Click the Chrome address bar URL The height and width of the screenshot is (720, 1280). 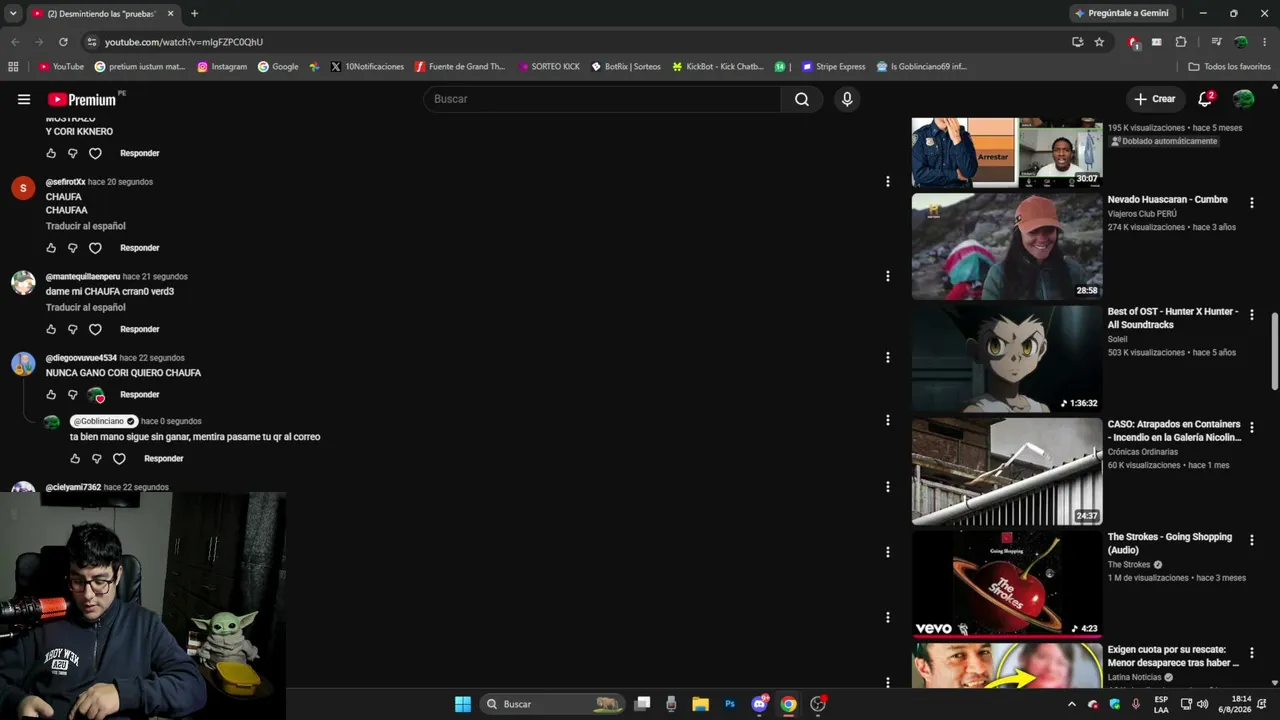tap(184, 42)
